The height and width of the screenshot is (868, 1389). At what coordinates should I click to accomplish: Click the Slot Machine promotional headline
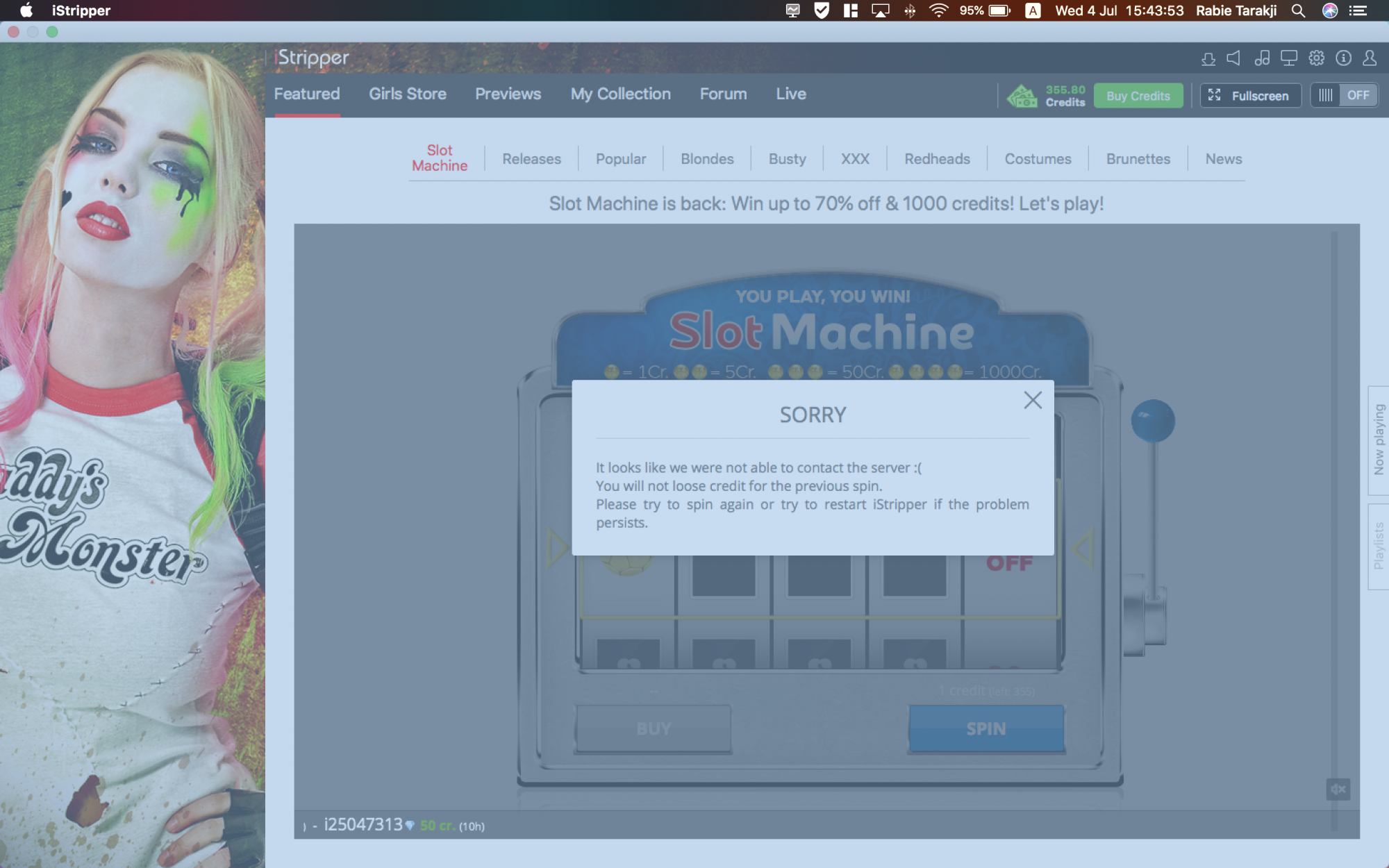pyautogui.click(x=826, y=203)
